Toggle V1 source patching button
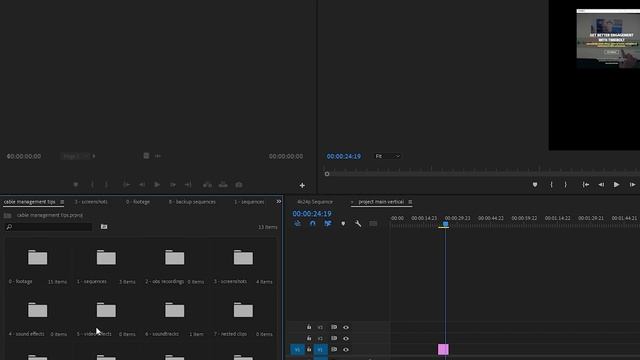Screen dimensions: 640x360 [x=297, y=350]
